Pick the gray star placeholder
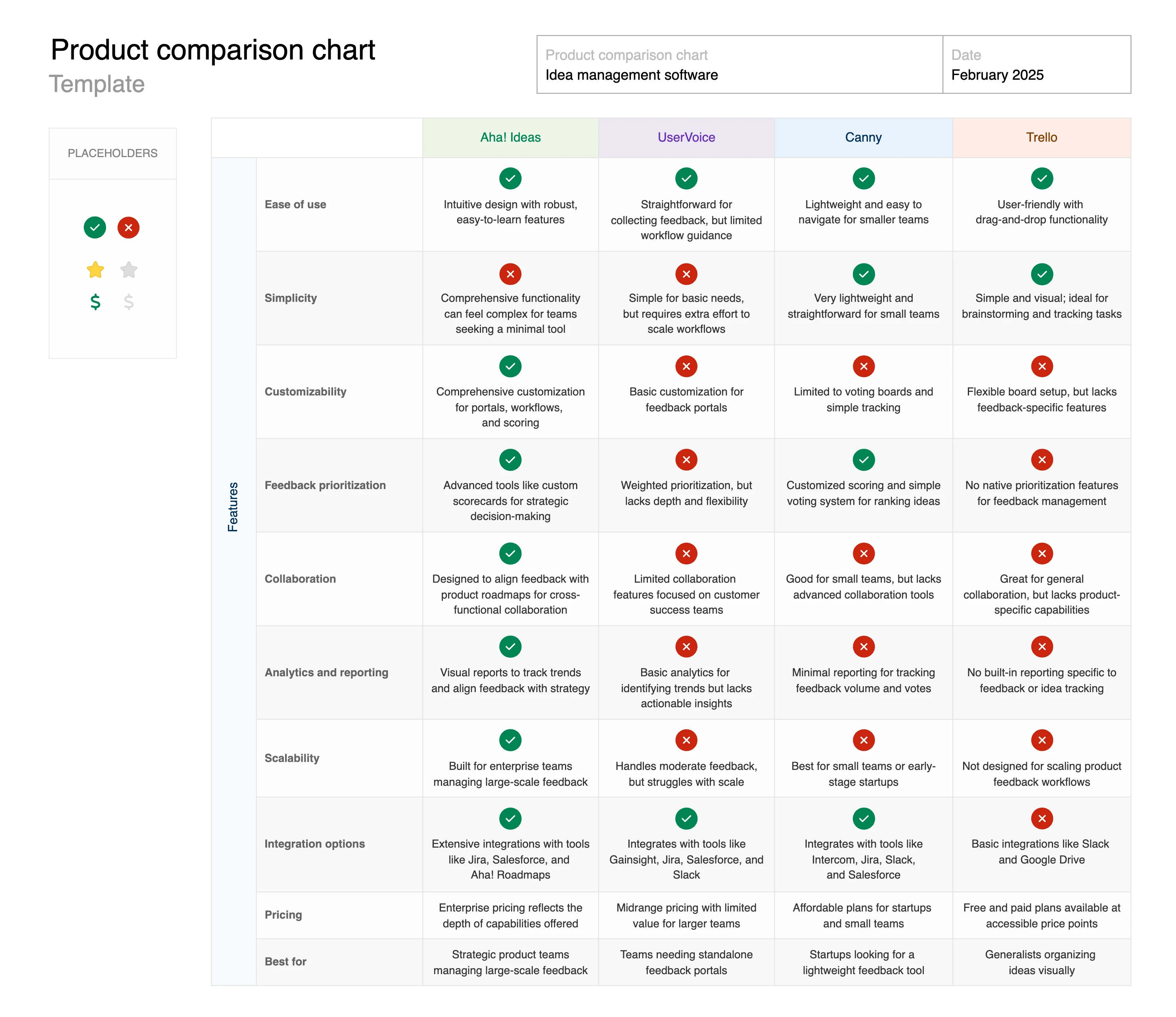The image size is (1176, 1017). point(129,270)
